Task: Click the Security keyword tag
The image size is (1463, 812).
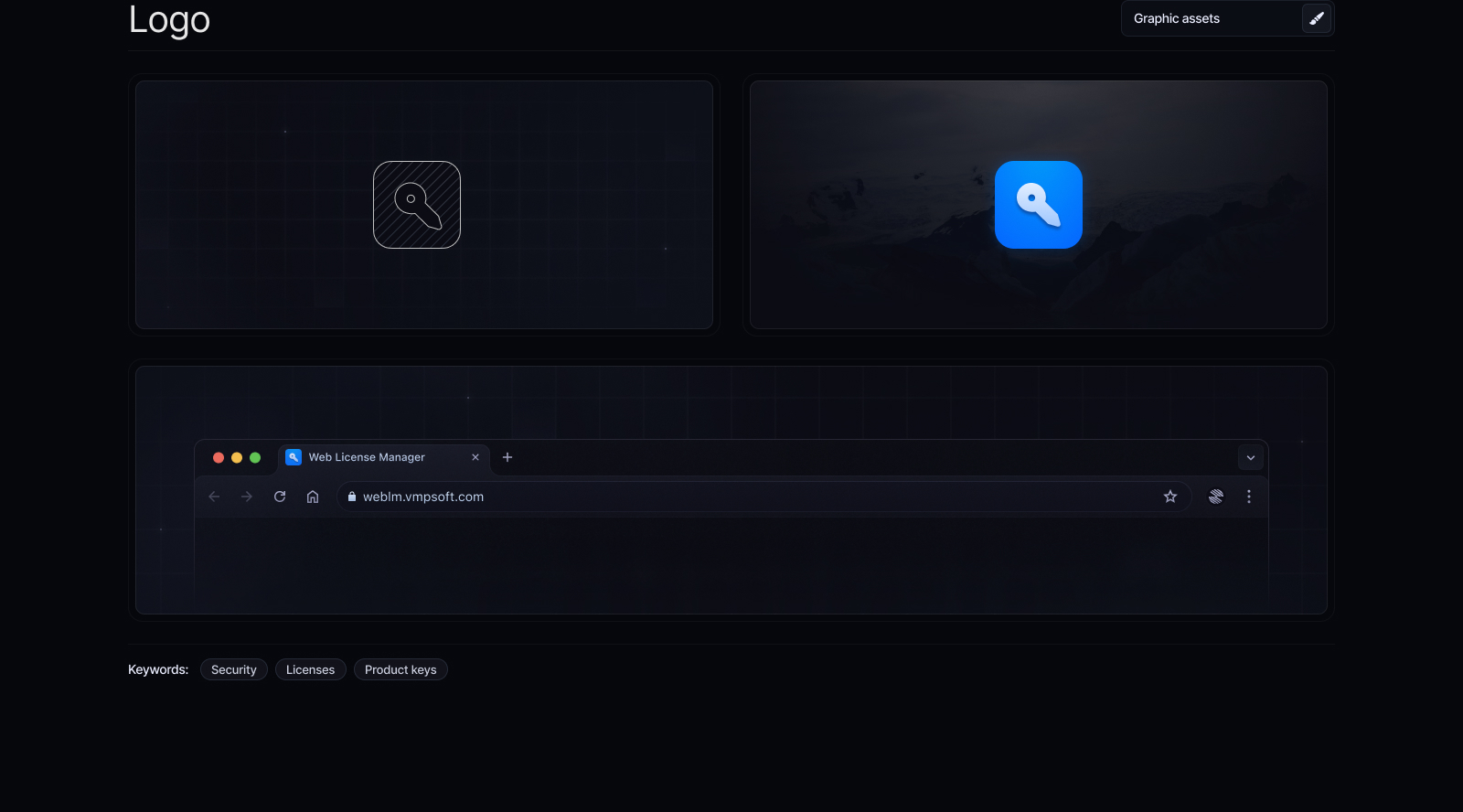Action: (234, 669)
